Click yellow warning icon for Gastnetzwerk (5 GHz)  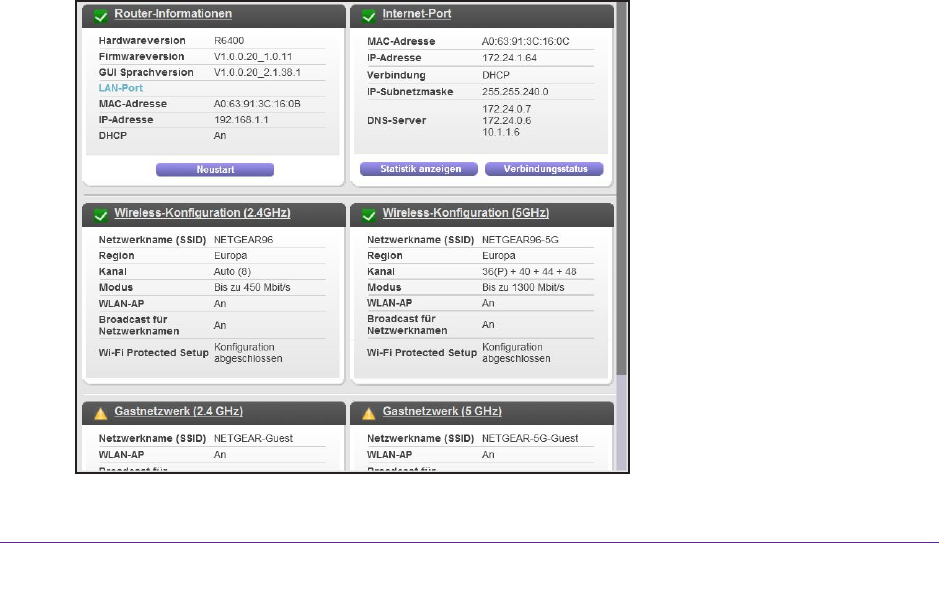pos(367,412)
